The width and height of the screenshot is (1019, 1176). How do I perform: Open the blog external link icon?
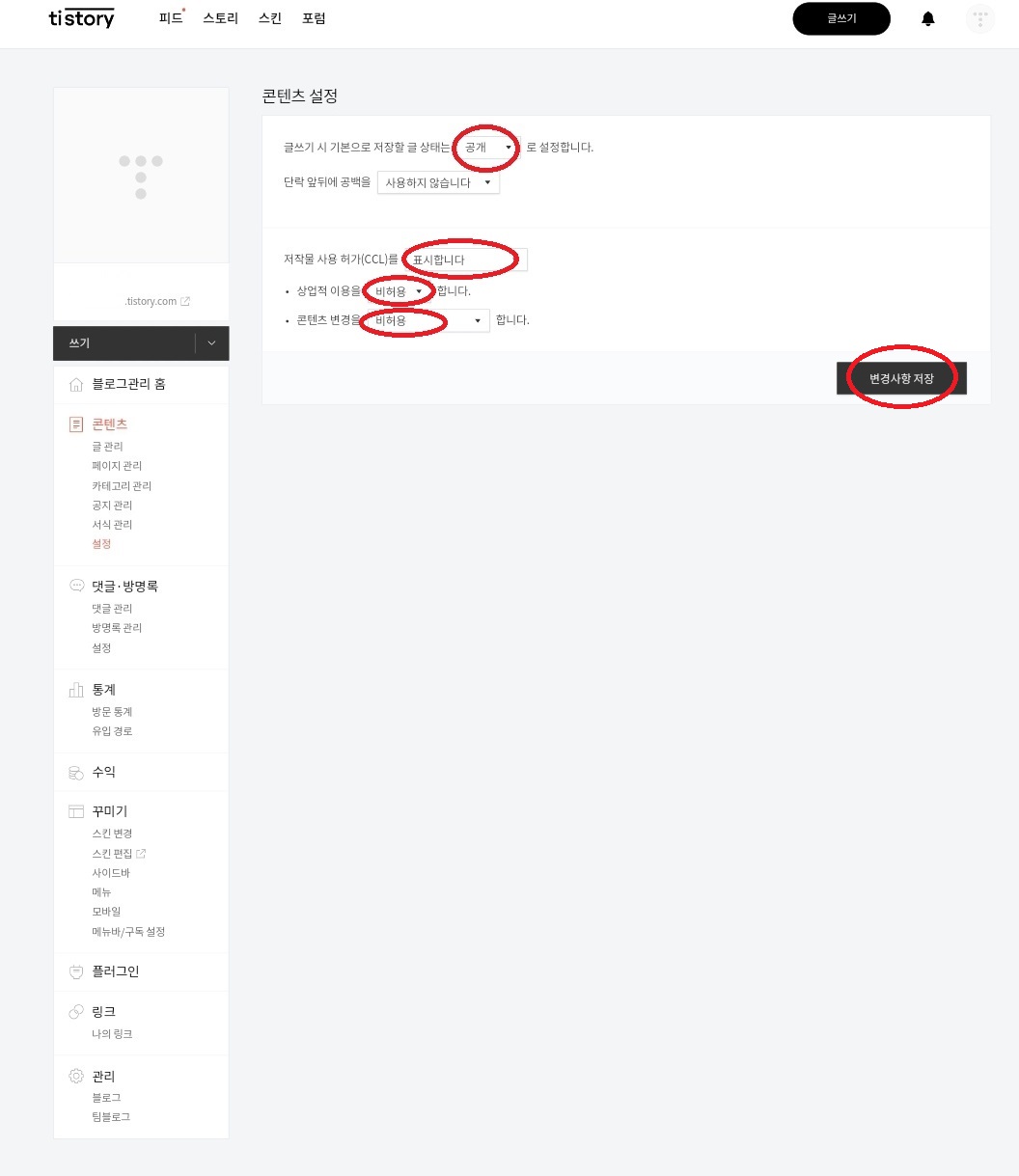click(185, 302)
